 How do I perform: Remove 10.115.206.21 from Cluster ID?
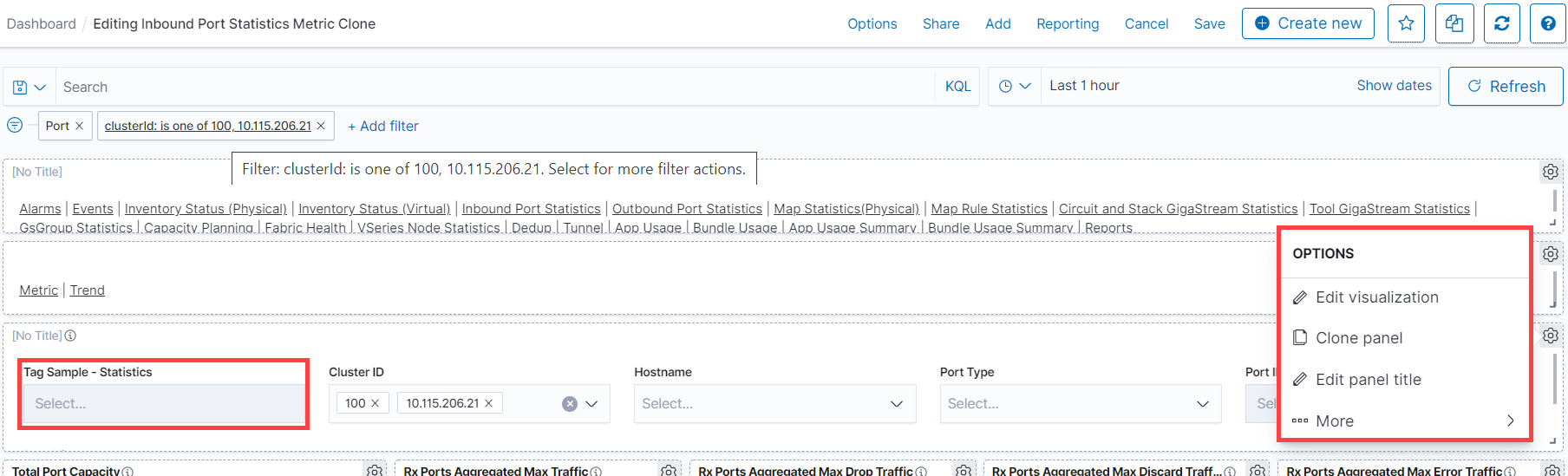(488, 403)
